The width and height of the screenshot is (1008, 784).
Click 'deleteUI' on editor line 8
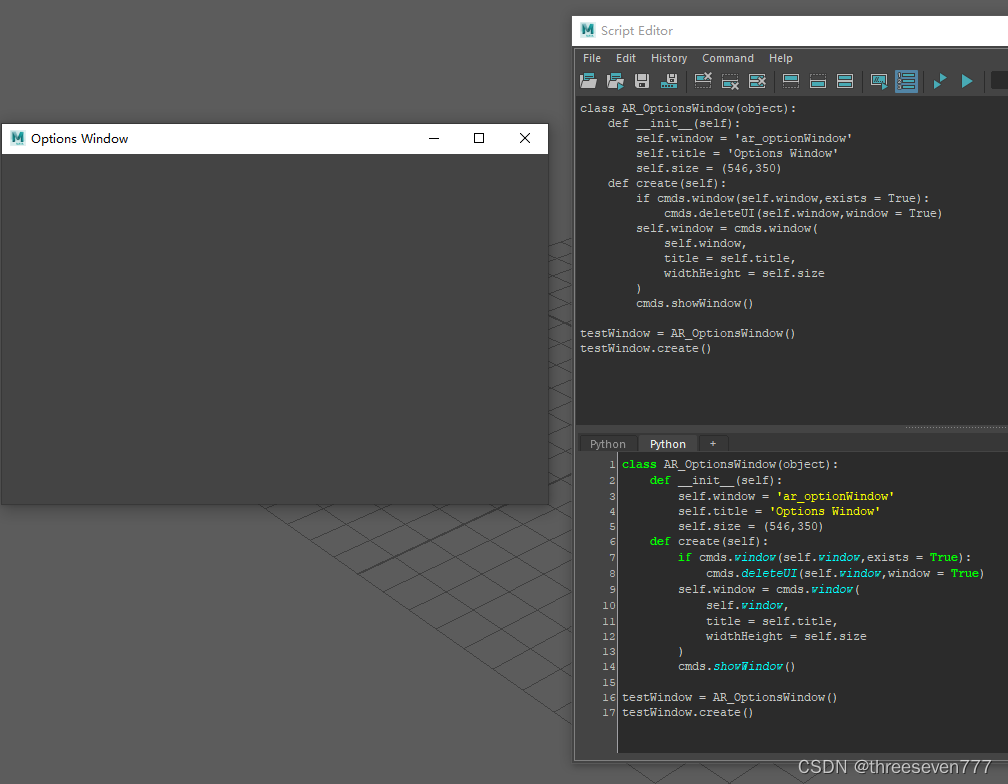point(769,573)
